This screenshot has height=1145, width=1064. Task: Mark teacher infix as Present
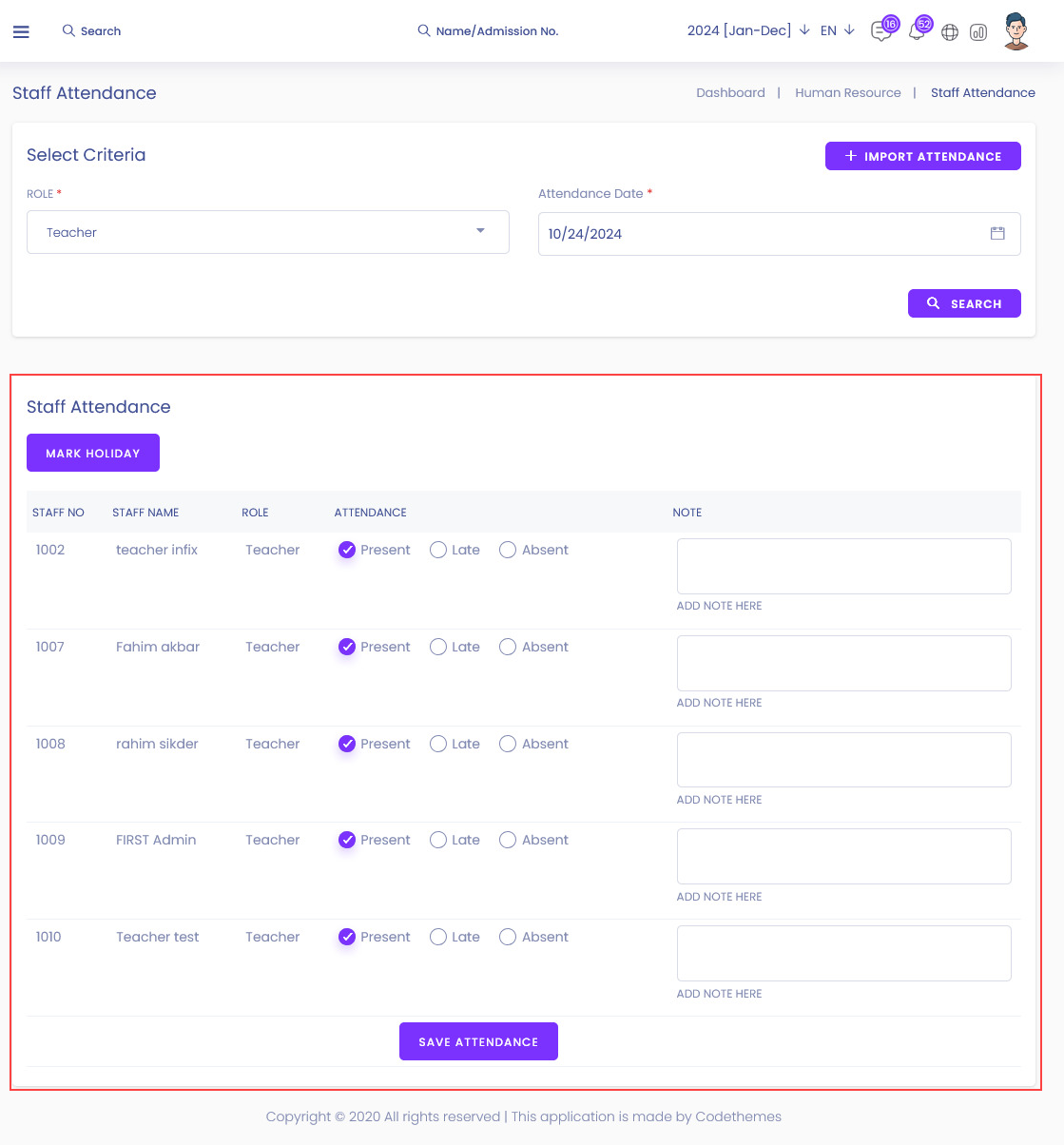click(347, 550)
